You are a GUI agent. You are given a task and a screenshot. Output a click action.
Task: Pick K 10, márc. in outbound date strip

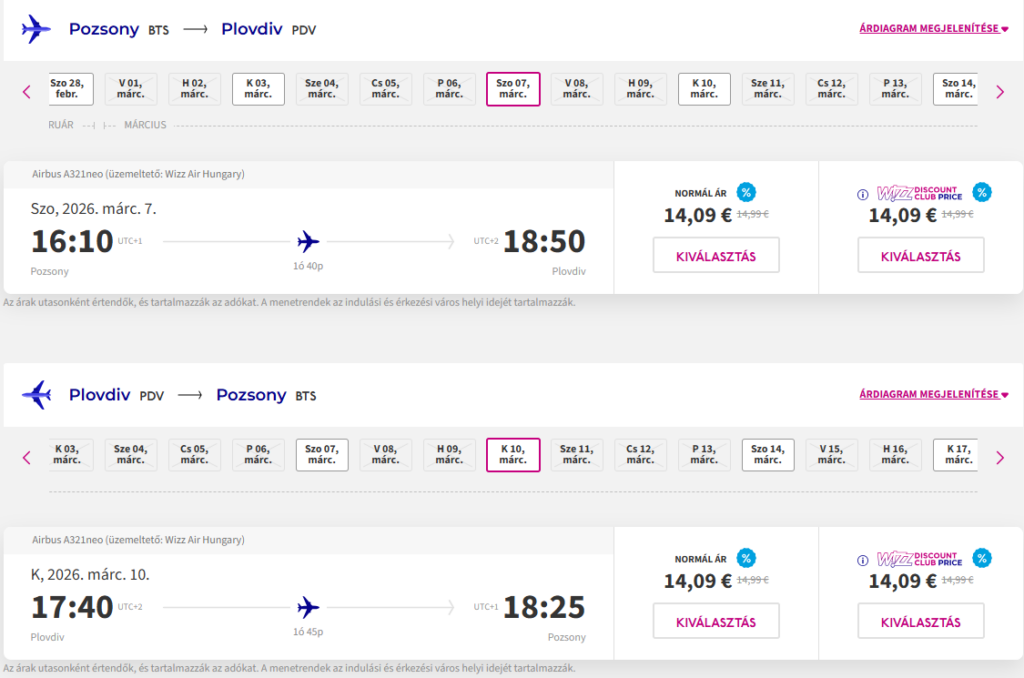click(x=704, y=89)
